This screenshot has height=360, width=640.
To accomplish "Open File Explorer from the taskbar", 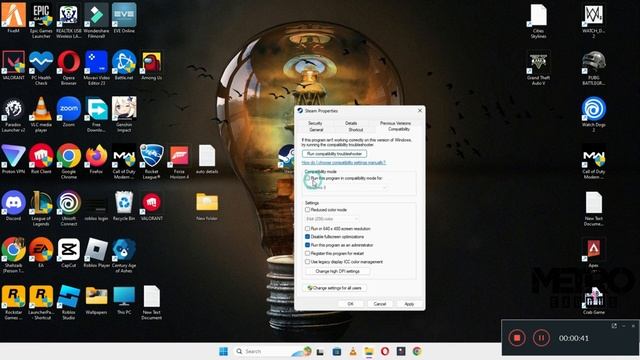I will [x=369, y=351].
